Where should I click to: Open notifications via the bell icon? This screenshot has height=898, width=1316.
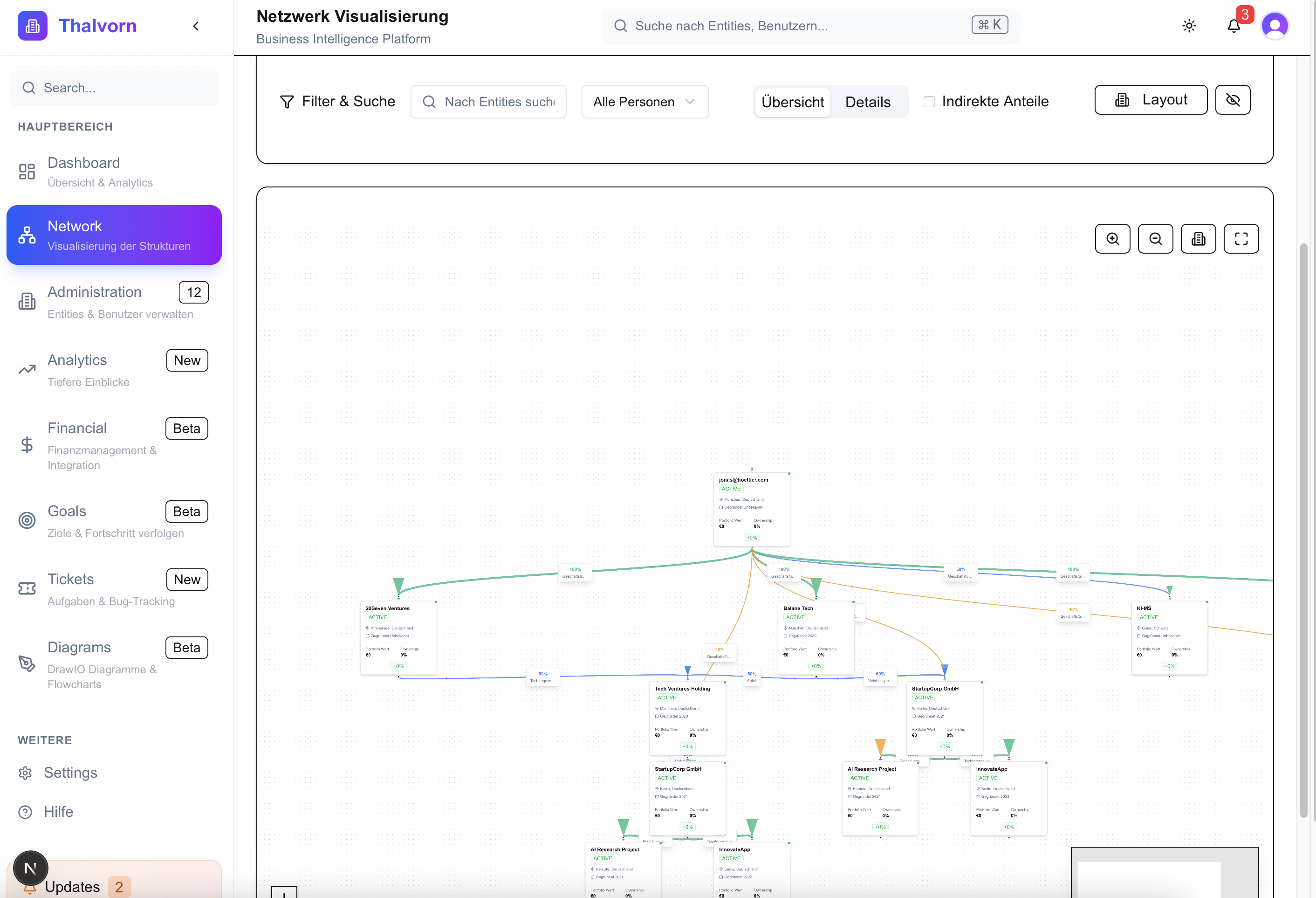[1234, 26]
